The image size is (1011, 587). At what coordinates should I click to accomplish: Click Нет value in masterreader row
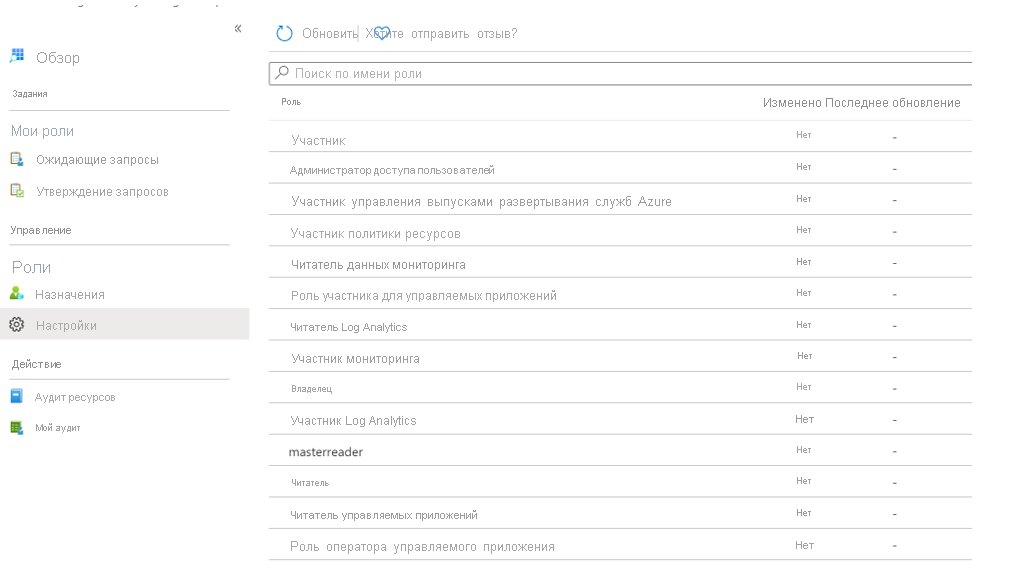click(x=803, y=450)
